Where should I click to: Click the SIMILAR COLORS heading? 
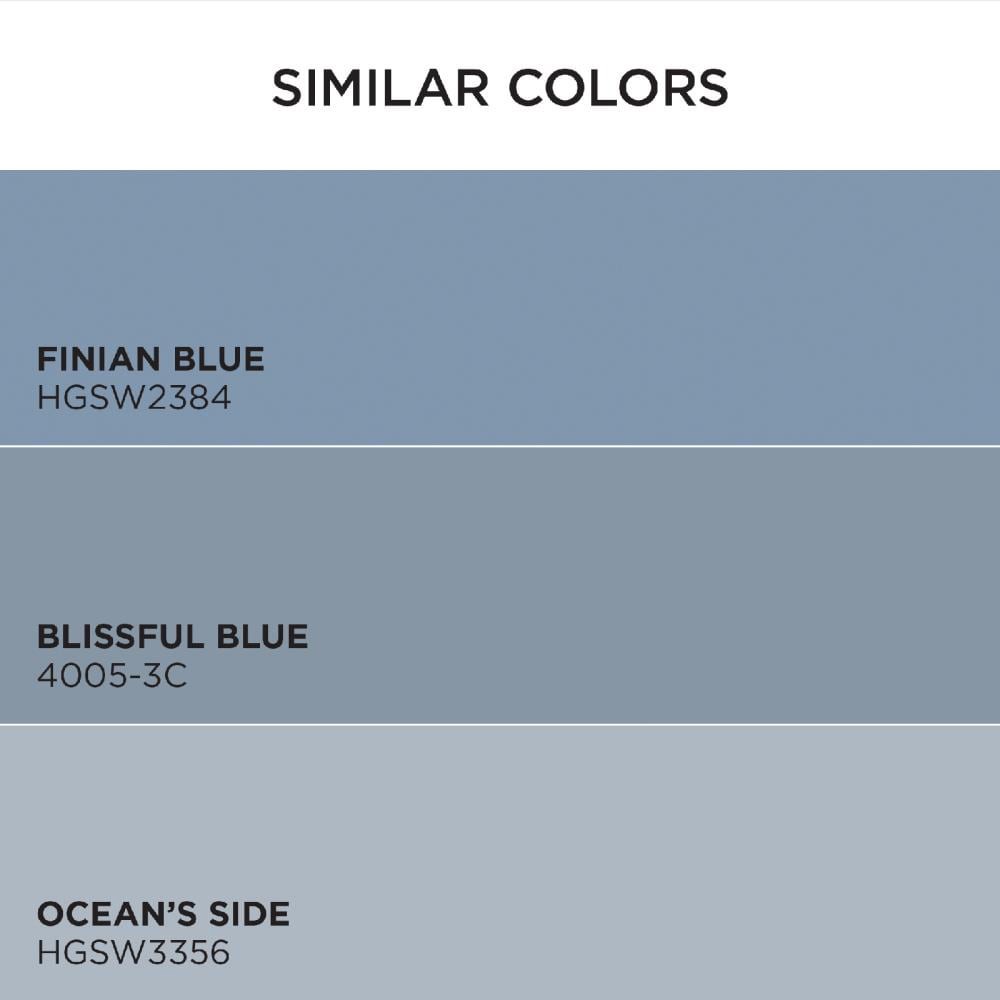coord(500,88)
